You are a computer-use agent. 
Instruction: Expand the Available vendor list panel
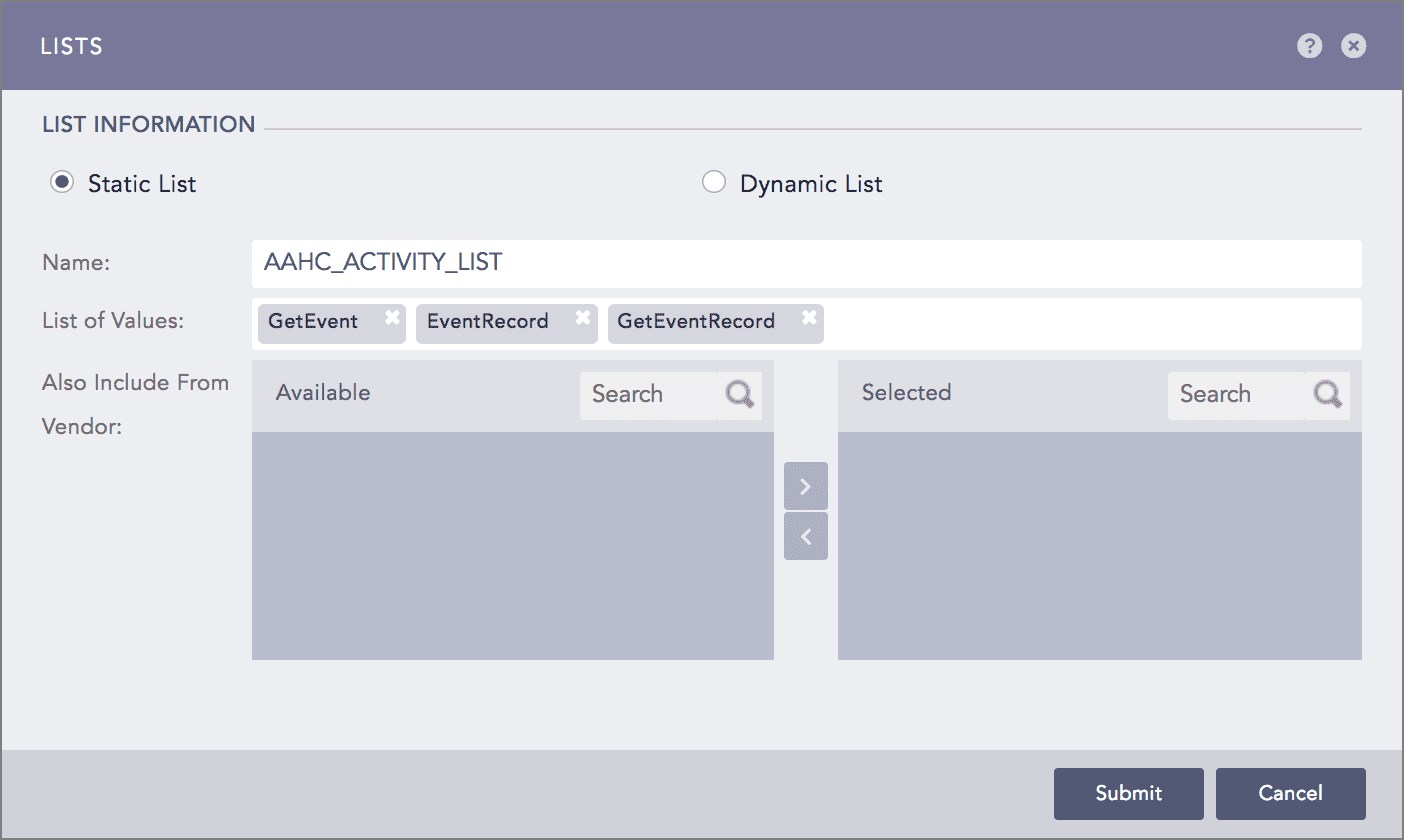[512, 545]
